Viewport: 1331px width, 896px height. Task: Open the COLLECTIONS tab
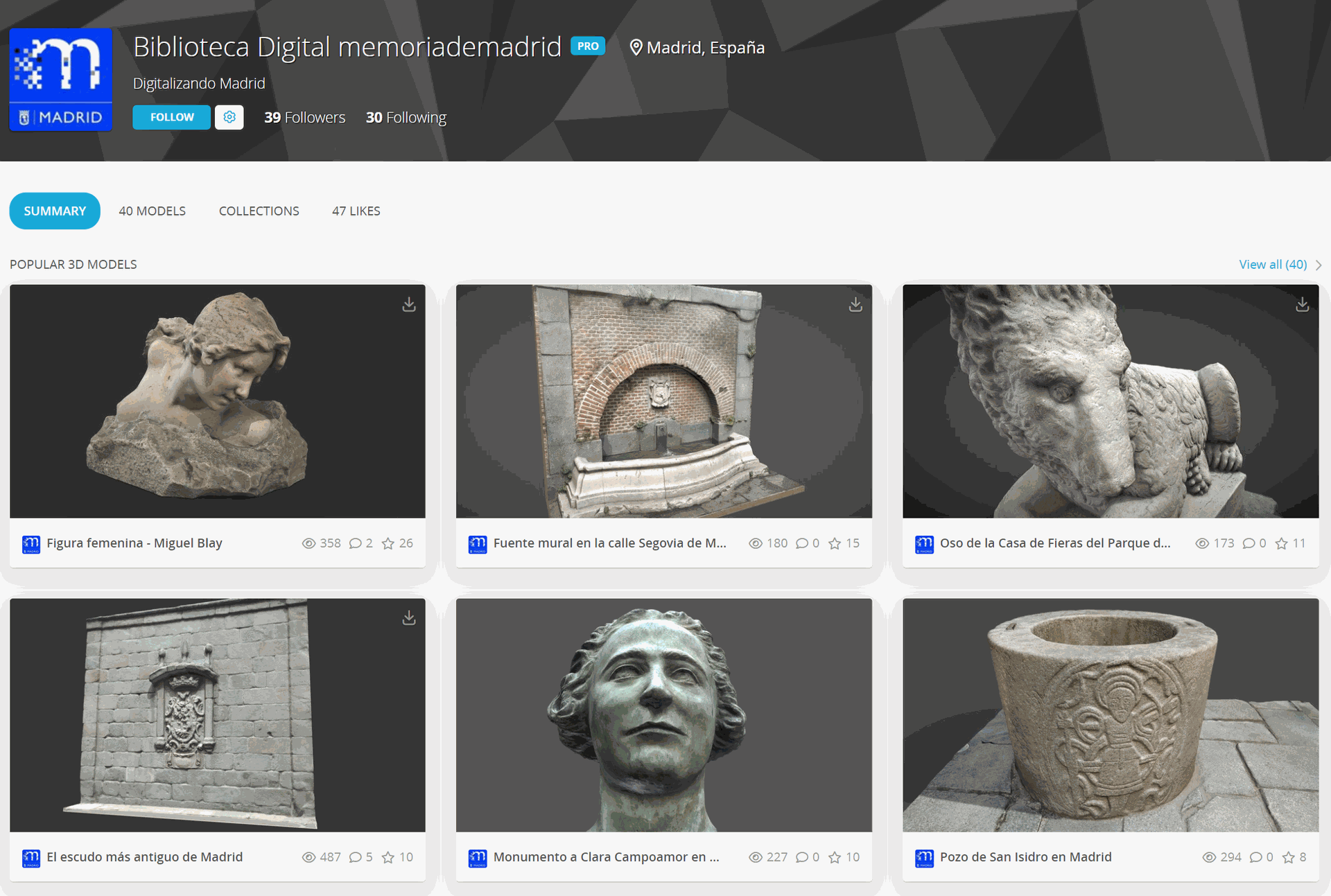[259, 211]
